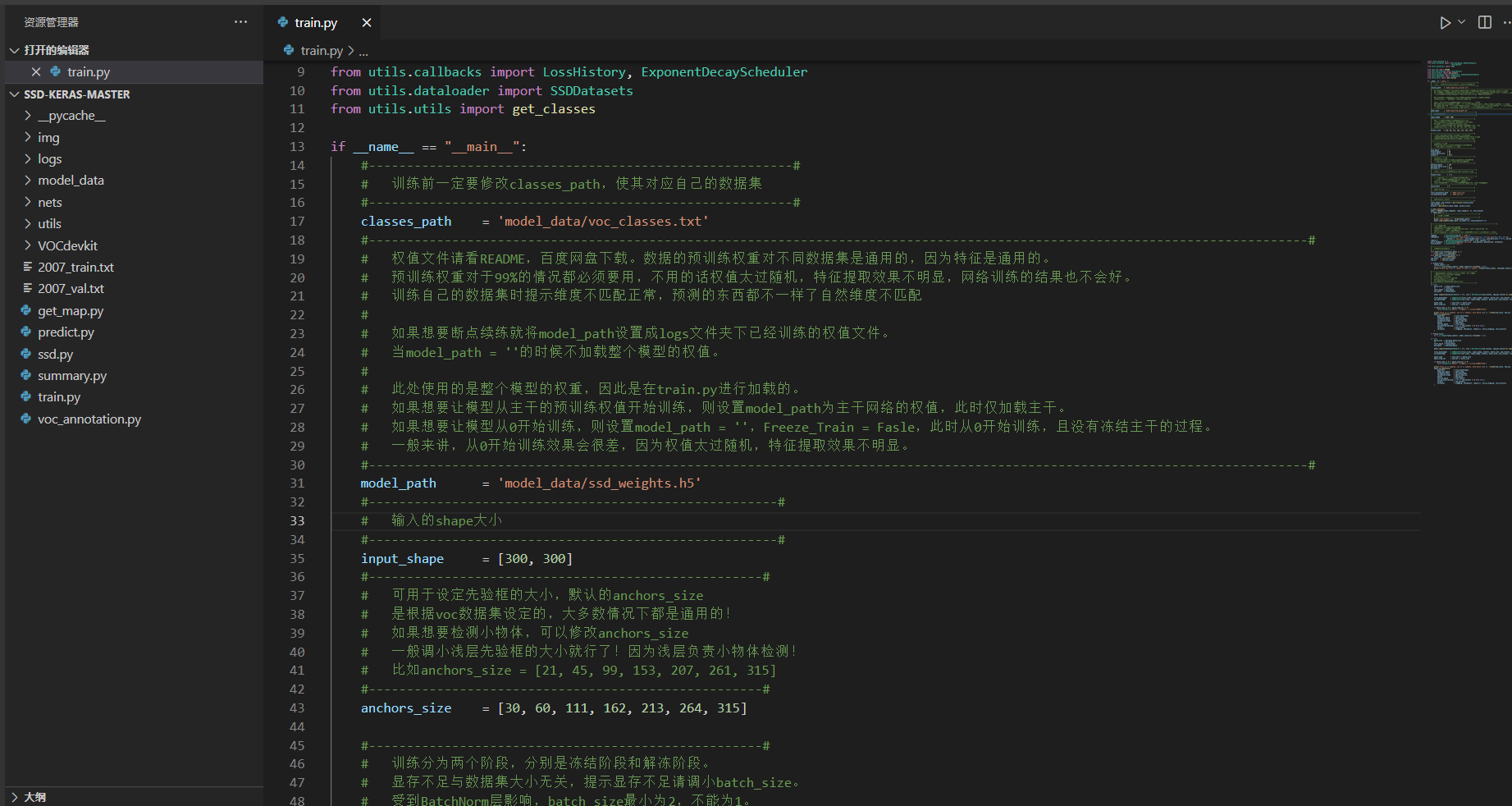Image resolution: width=1512 pixels, height=806 pixels.
Task: Collapse the SSD-KERAS-MASTER folder section
Action: pyautogui.click(x=14, y=94)
